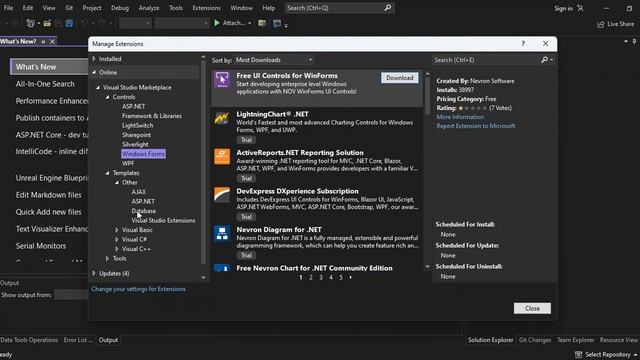Go to results page 5

click(x=341, y=278)
